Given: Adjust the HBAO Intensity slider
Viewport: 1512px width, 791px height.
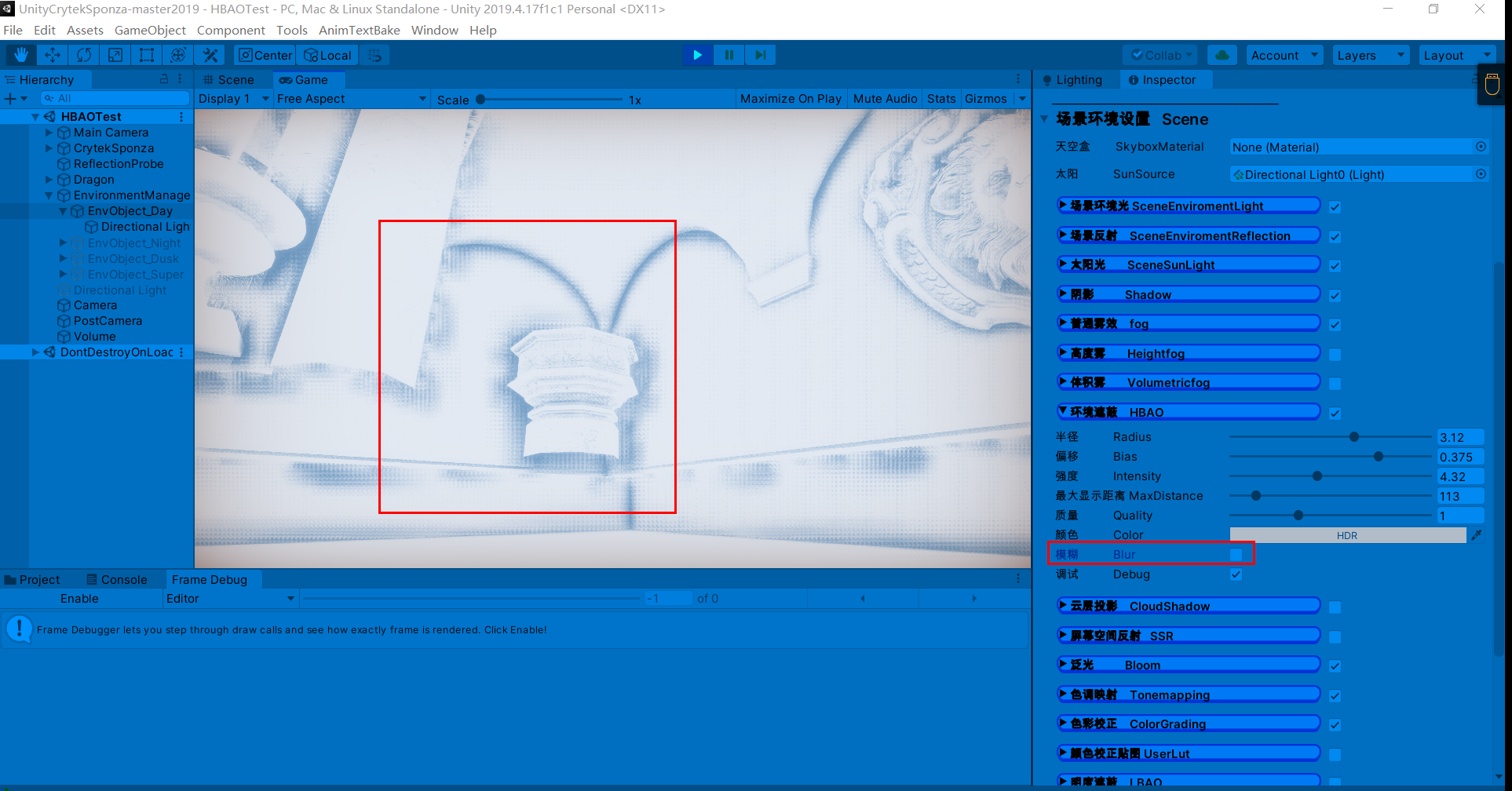Looking at the screenshot, I should point(1331,476).
